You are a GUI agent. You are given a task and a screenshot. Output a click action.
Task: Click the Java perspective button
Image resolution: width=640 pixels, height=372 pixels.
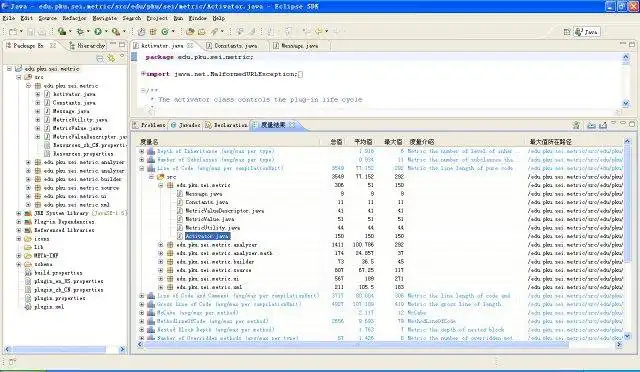click(587, 32)
